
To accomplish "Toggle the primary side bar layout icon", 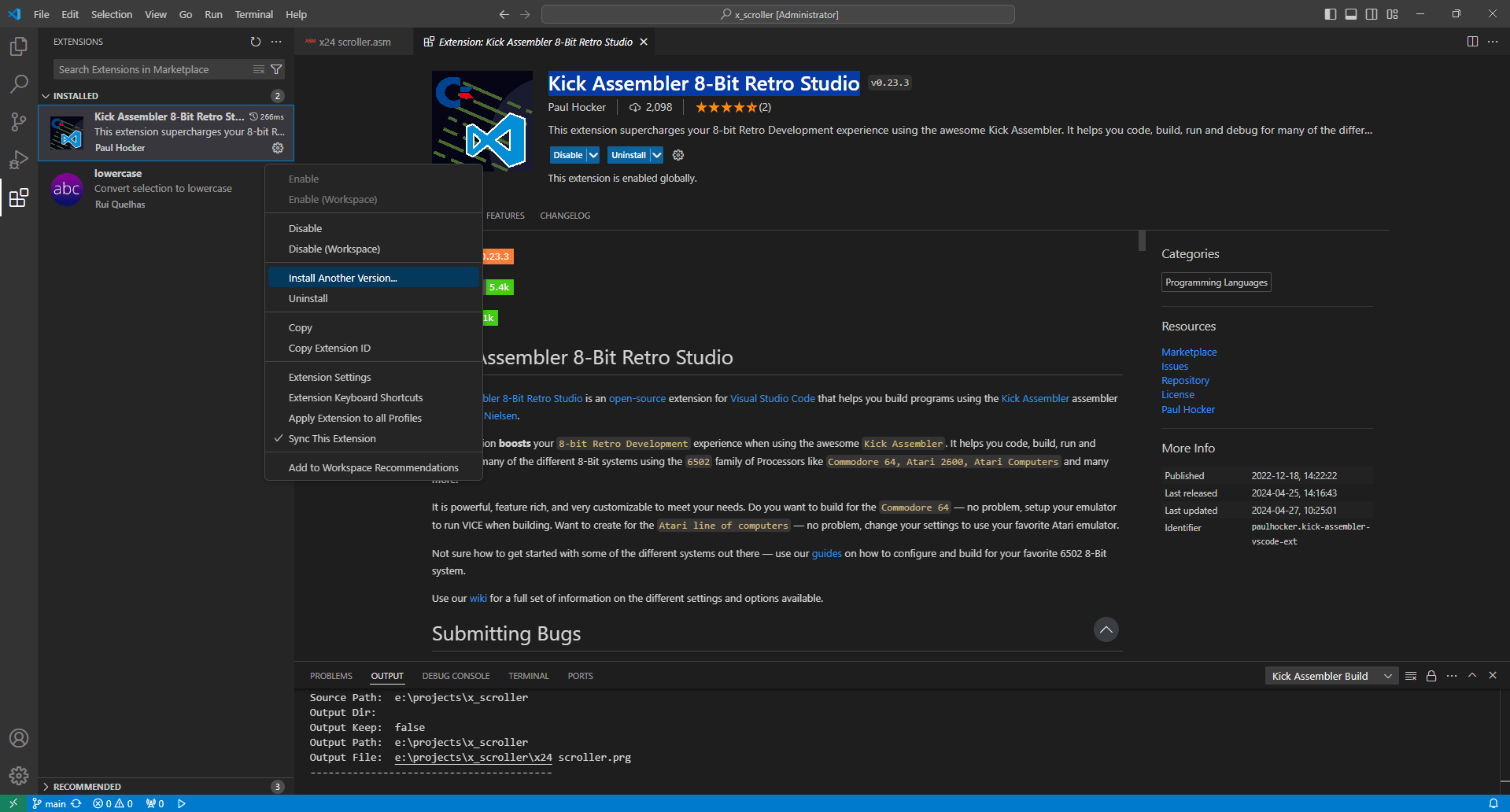I will point(1331,14).
